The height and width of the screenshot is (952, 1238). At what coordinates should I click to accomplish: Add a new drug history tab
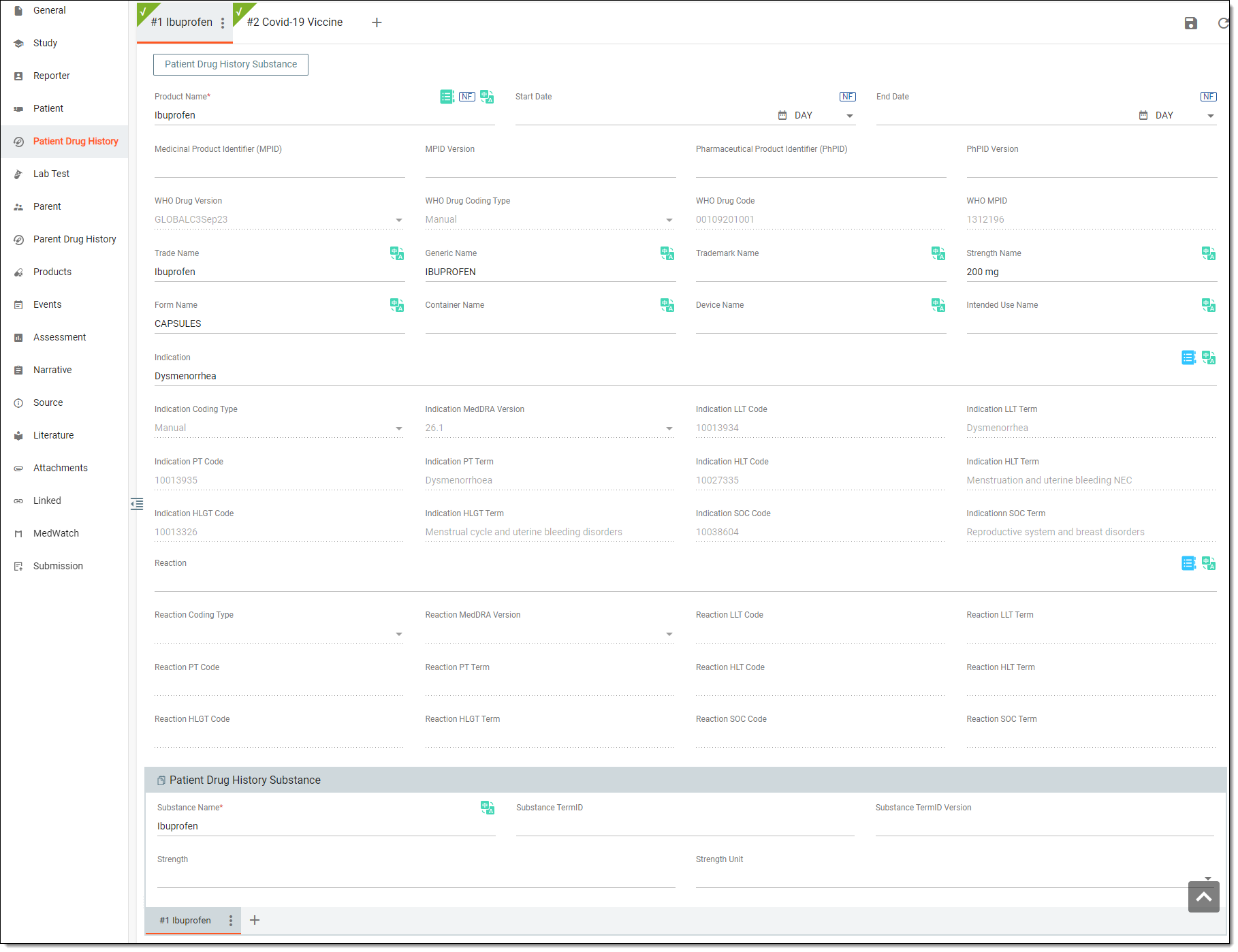pyautogui.click(x=377, y=23)
